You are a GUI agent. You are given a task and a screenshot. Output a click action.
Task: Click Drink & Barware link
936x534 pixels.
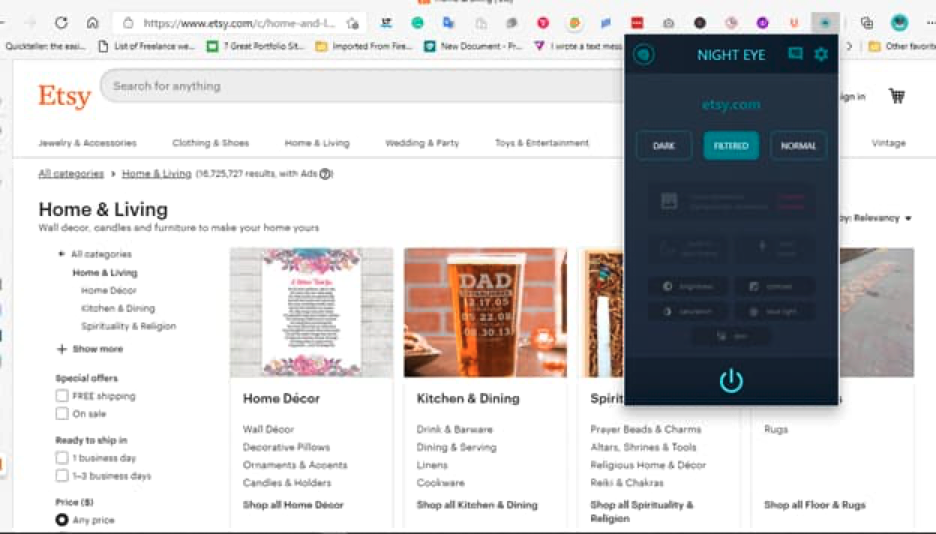click(454, 429)
